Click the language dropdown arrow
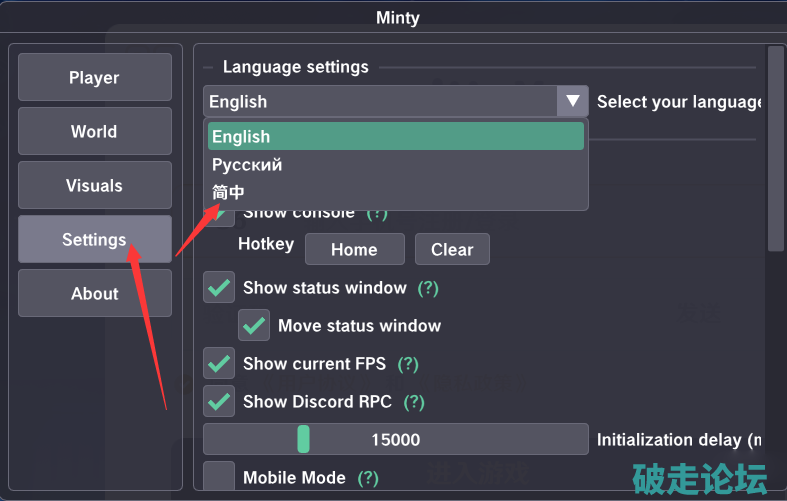This screenshot has width=787, height=501. pyautogui.click(x=573, y=101)
